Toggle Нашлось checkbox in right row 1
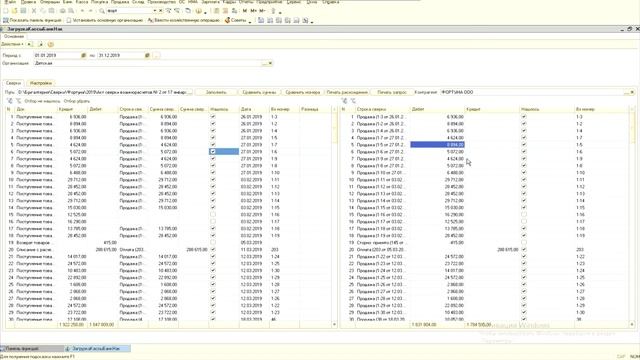The width and height of the screenshot is (640, 360). coord(524,117)
